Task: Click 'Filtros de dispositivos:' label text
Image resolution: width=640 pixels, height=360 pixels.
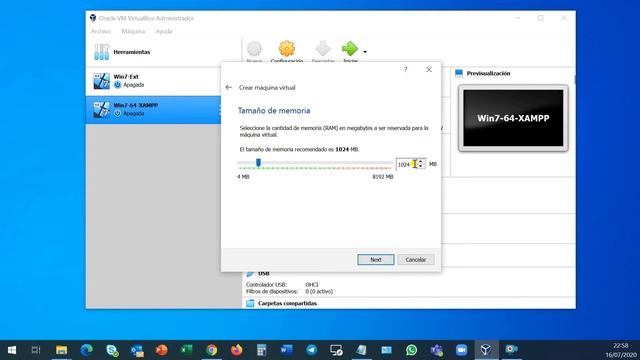Action: coord(272,291)
